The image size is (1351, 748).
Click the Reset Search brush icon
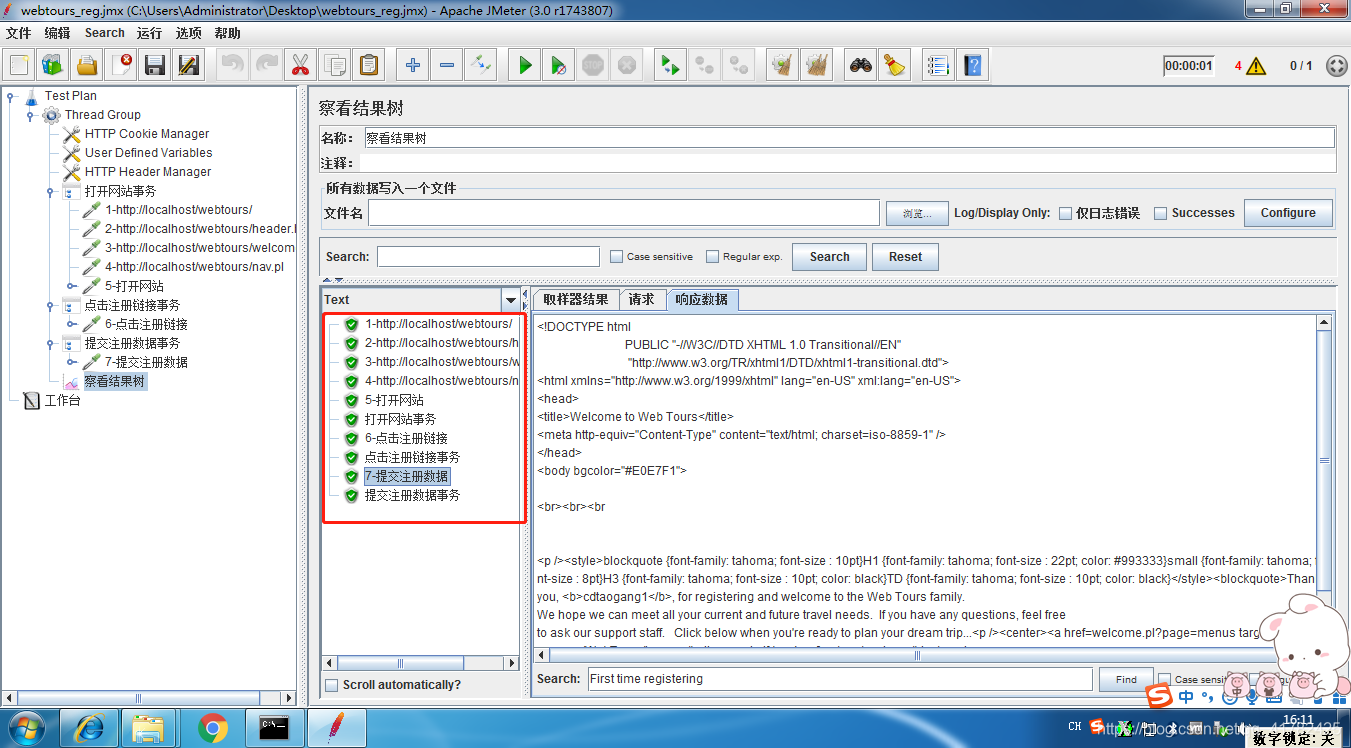click(895, 66)
